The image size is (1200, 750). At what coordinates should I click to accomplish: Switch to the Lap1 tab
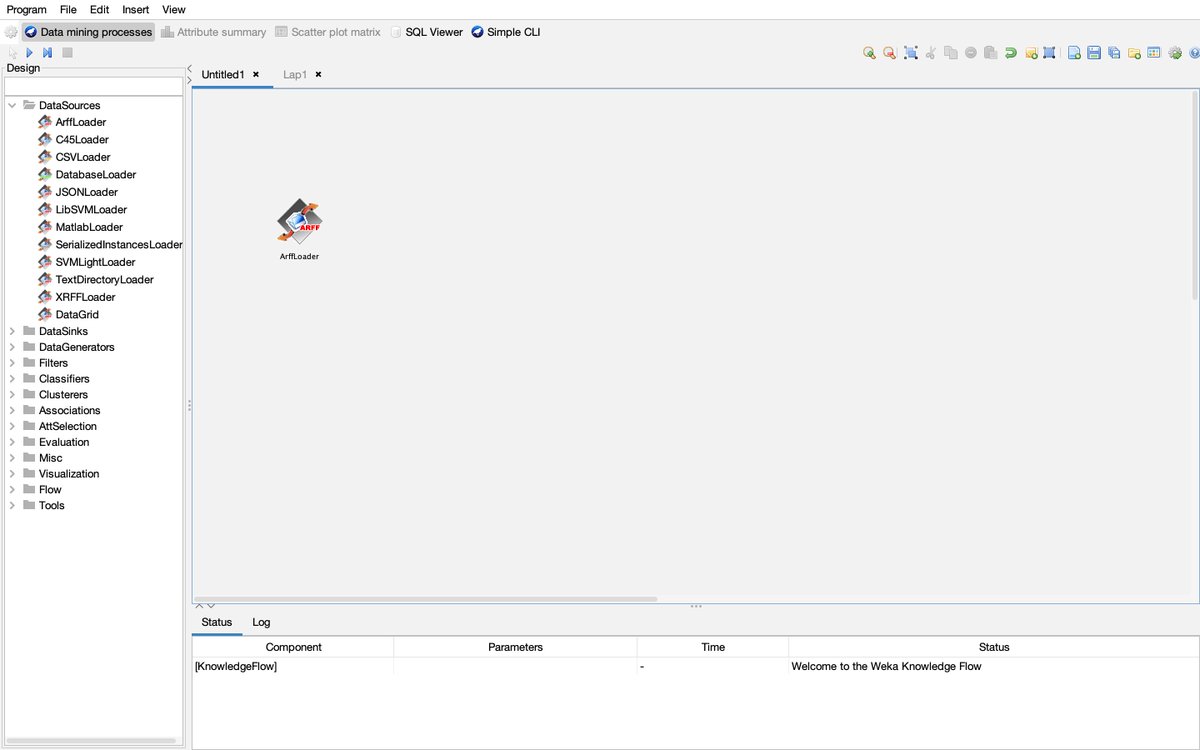point(295,75)
